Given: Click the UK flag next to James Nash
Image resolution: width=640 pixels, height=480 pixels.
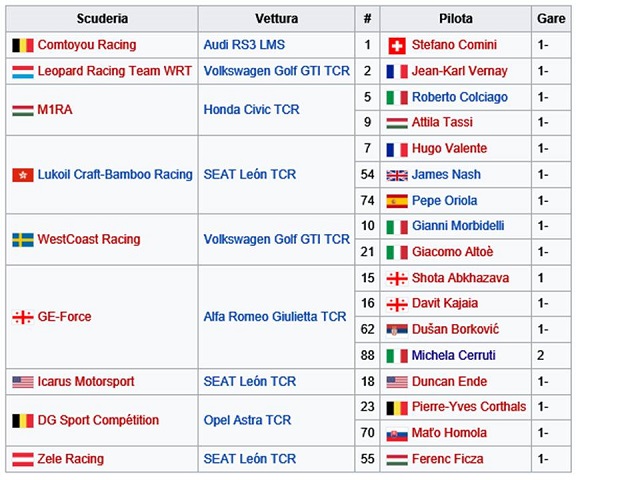Looking at the screenshot, I should coord(397,176).
